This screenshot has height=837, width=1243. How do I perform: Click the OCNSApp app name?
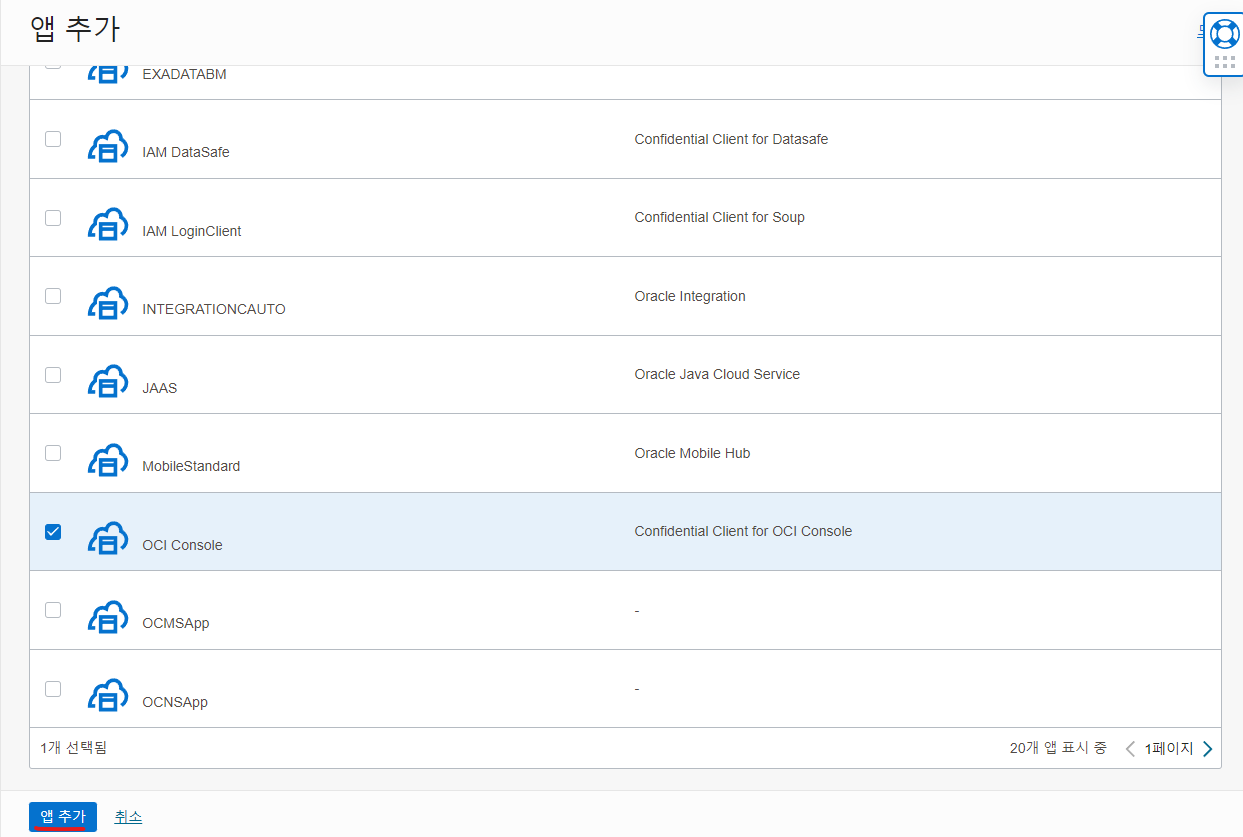point(175,702)
